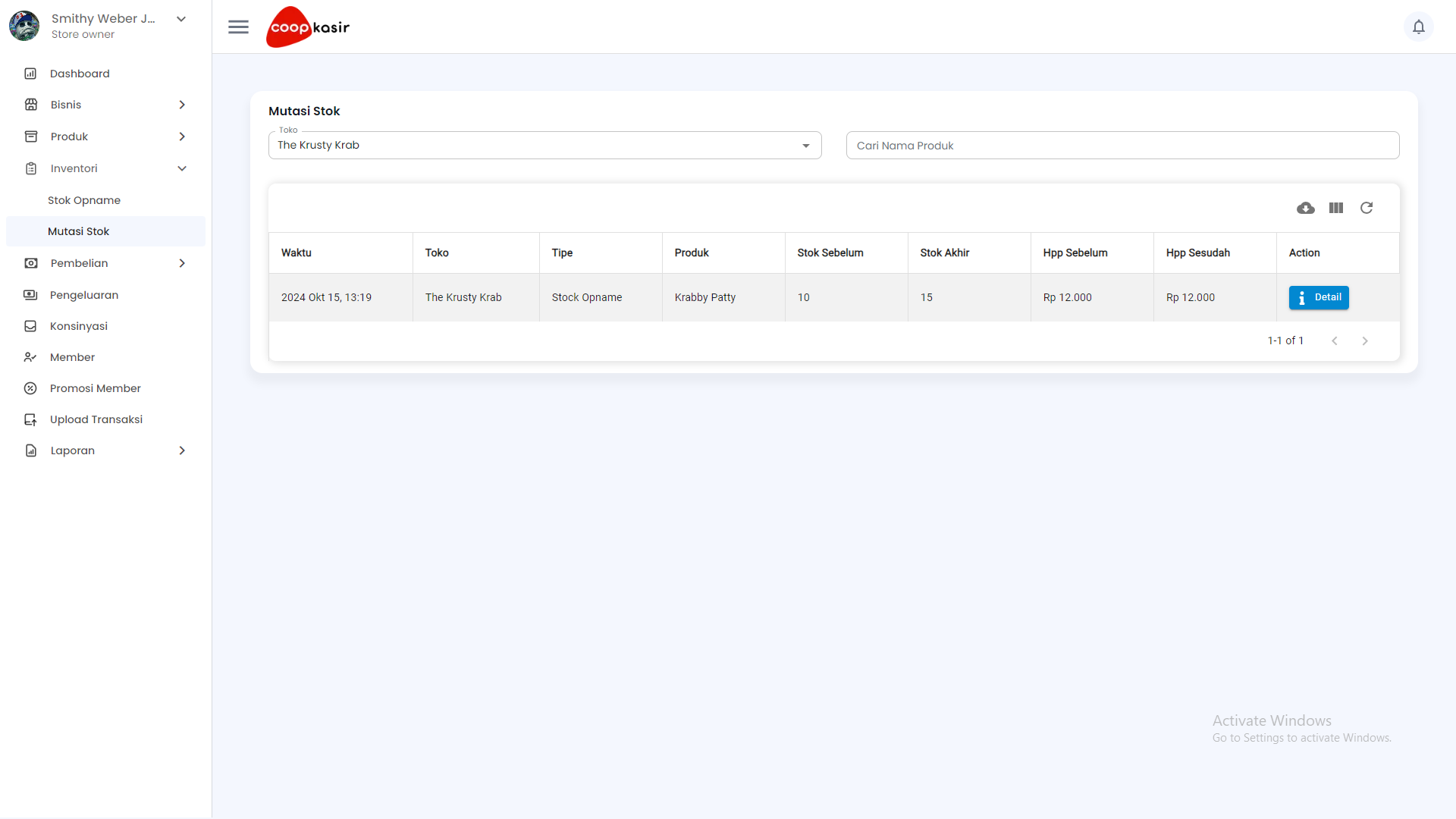Open Upload Transaksi in sidebar
Viewport: 1456px width, 819px height.
pyautogui.click(x=96, y=419)
